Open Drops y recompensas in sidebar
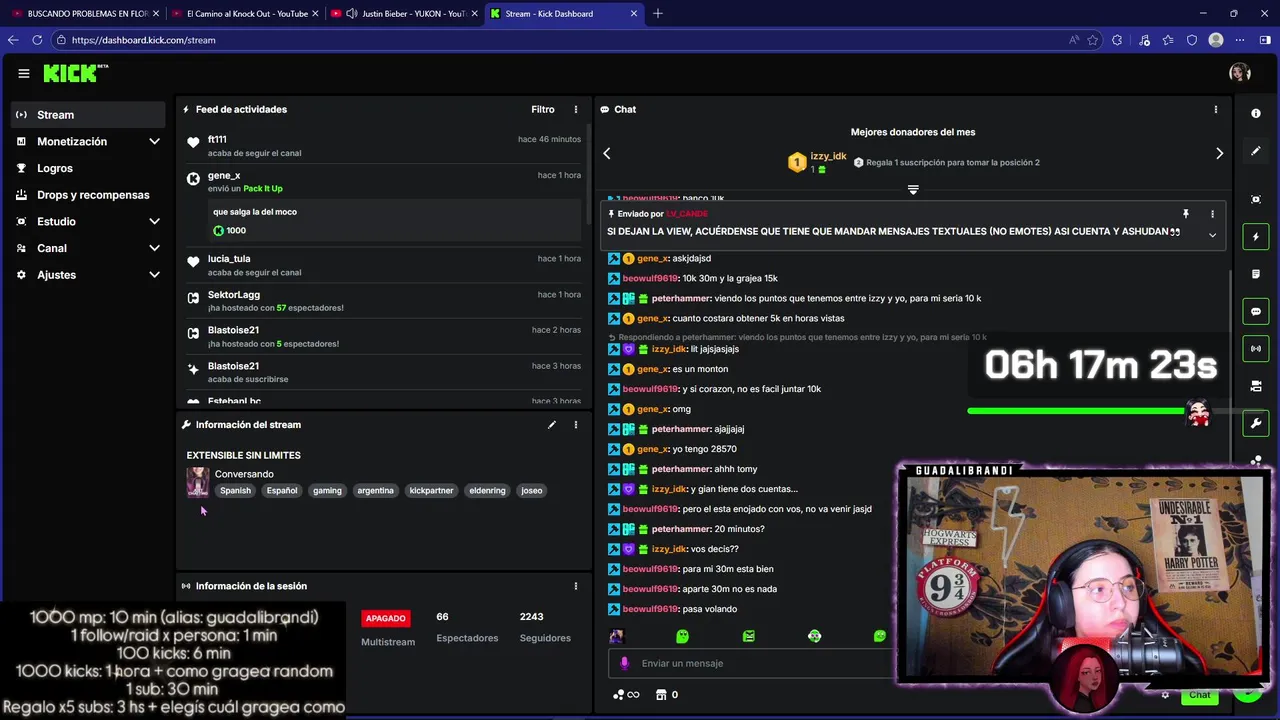The width and height of the screenshot is (1280, 720). [x=88, y=195]
